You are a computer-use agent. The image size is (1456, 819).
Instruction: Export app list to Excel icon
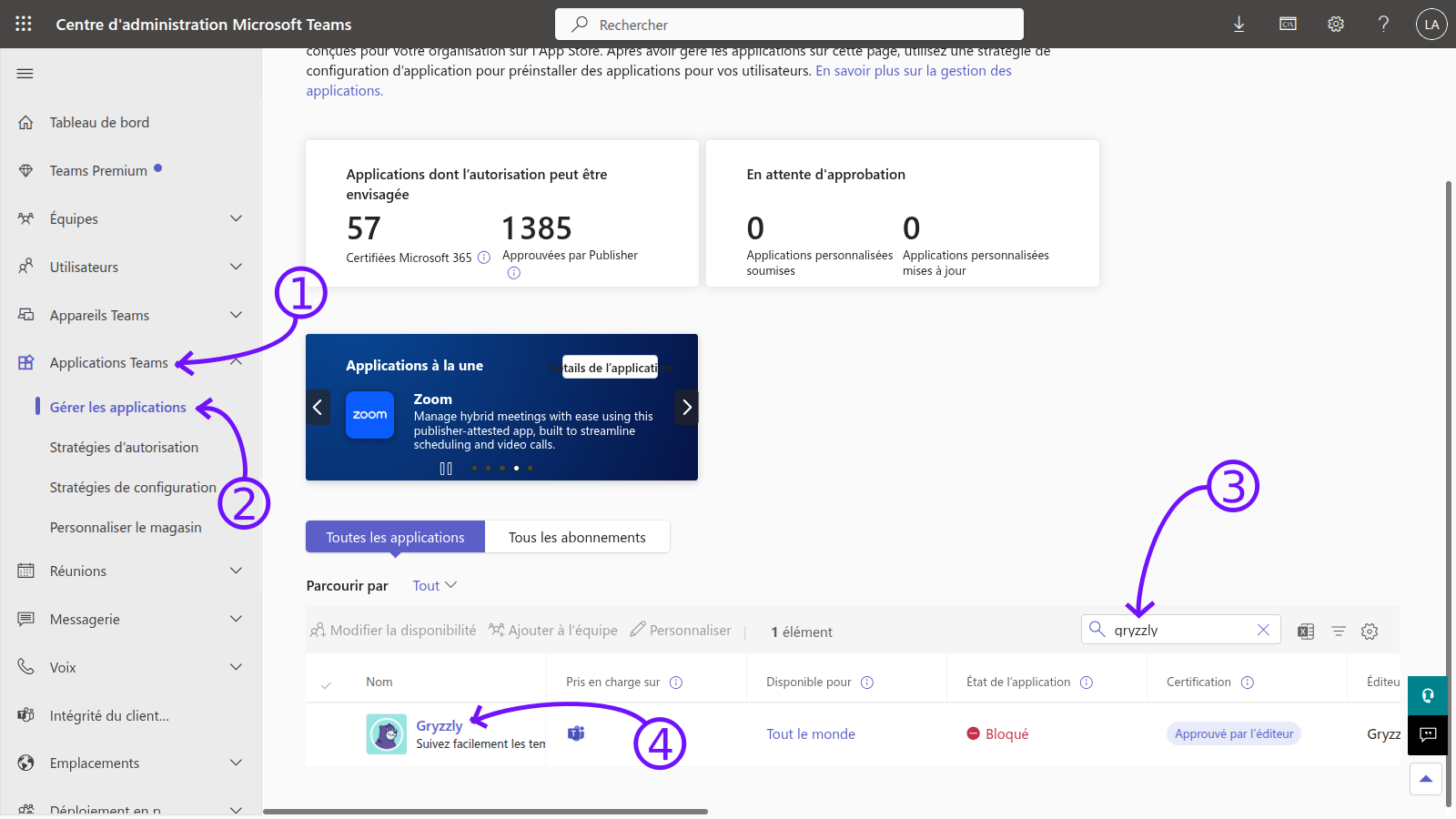pos(1306,632)
